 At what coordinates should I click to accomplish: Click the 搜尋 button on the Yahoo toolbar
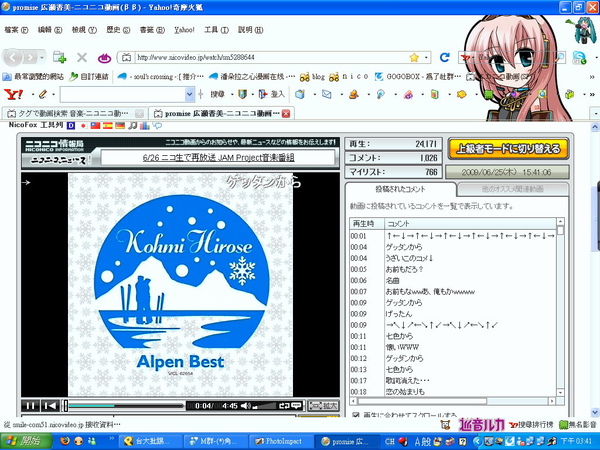tap(217, 94)
